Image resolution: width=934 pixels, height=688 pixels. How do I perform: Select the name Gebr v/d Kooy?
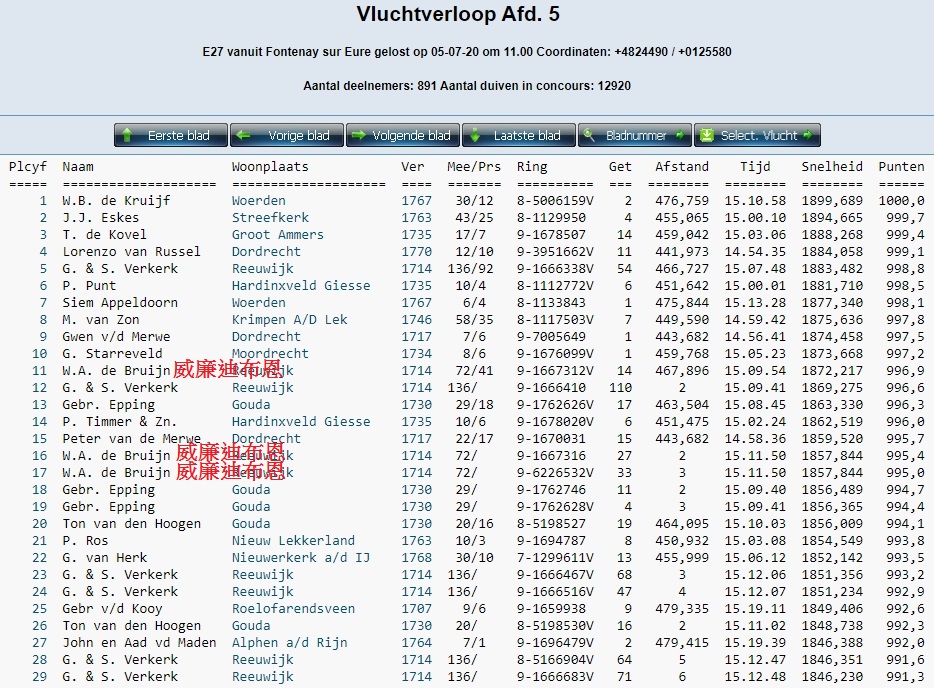pos(113,609)
